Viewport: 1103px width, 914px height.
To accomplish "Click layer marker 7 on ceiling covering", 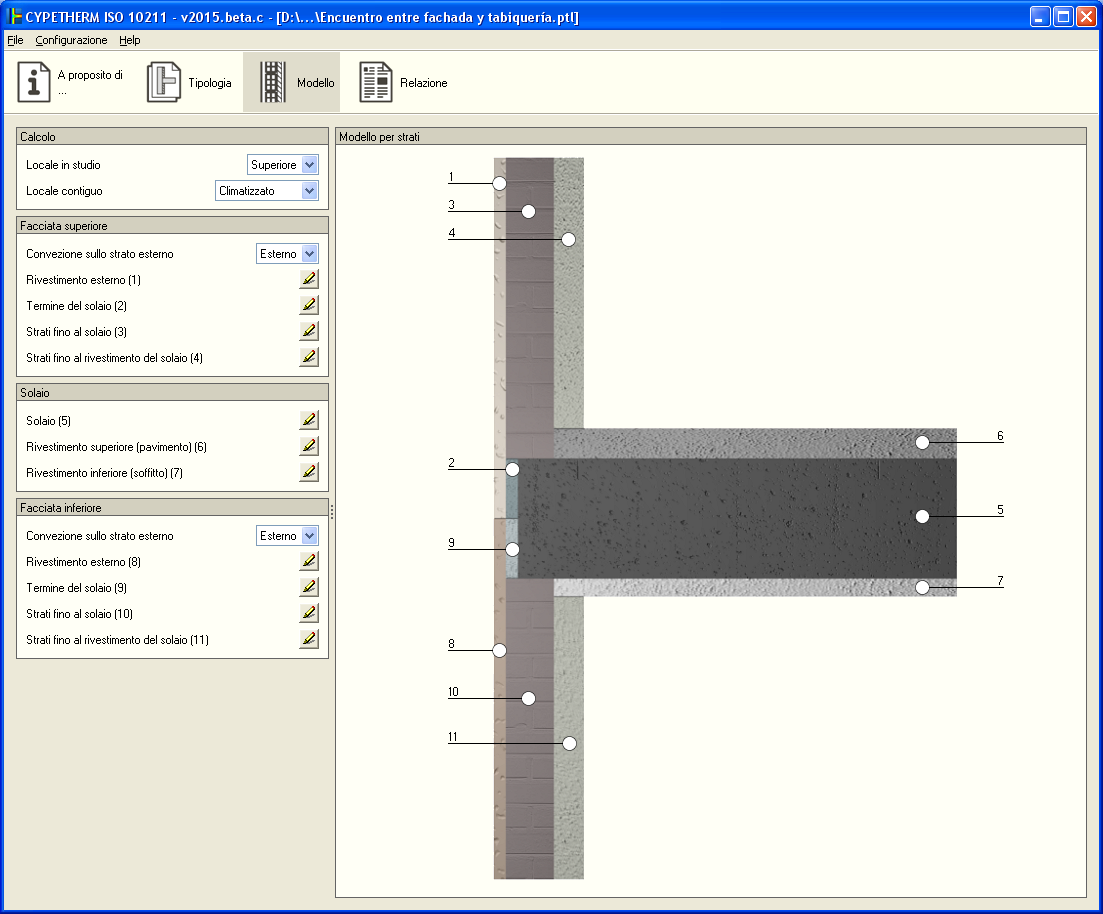I will tap(922, 588).
